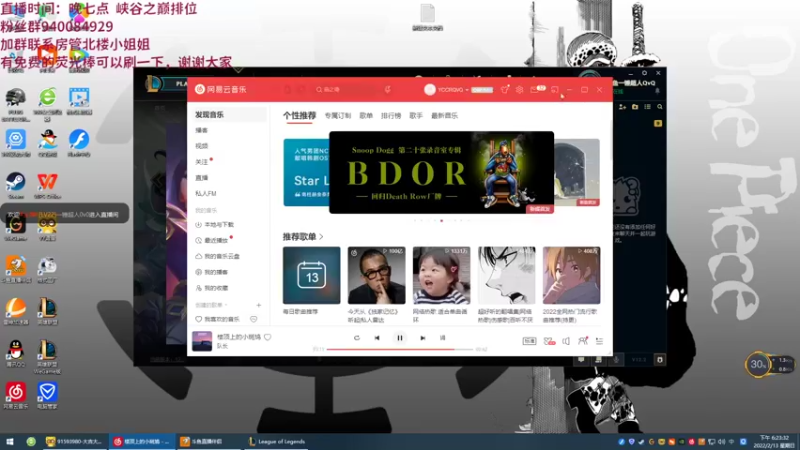Viewport: 800px width, 450px height.
Task: Click the Star banner on the left
Action: coord(306,172)
